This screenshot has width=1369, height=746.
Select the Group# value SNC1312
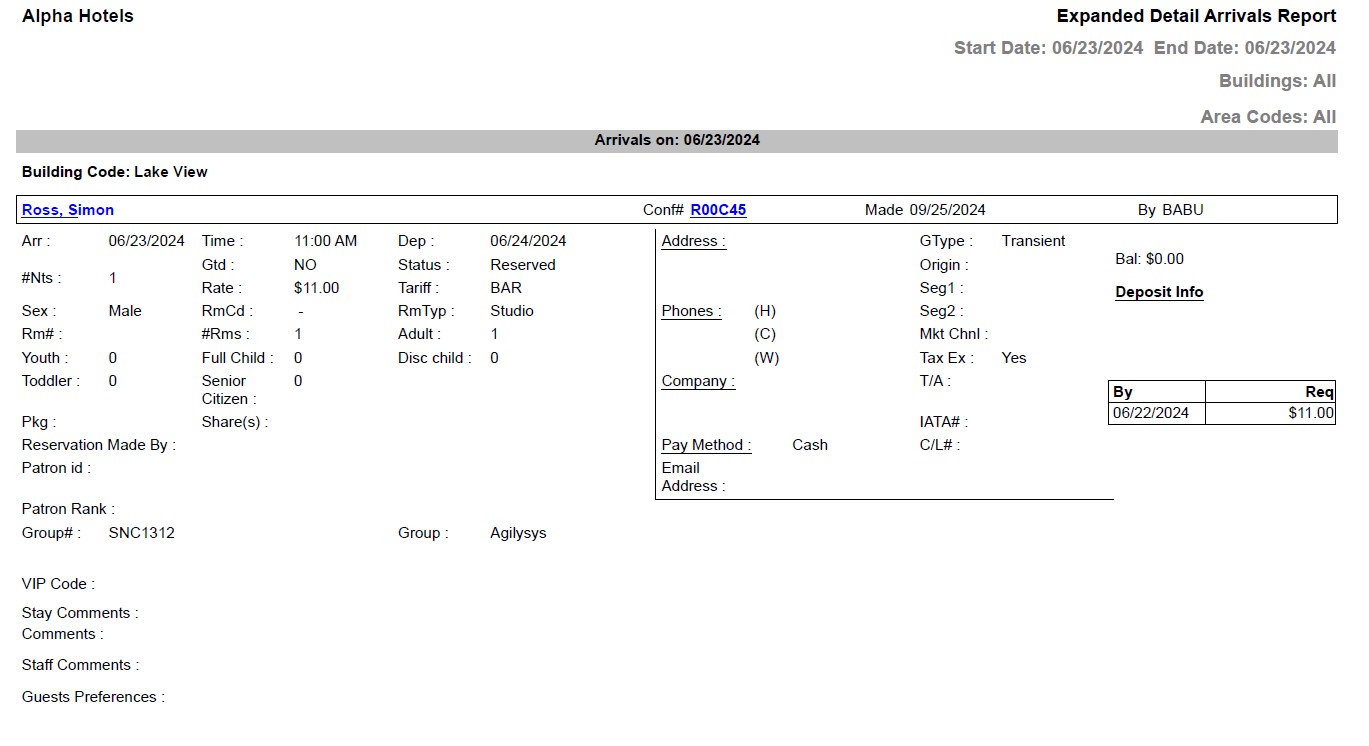pyautogui.click(x=141, y=533)
